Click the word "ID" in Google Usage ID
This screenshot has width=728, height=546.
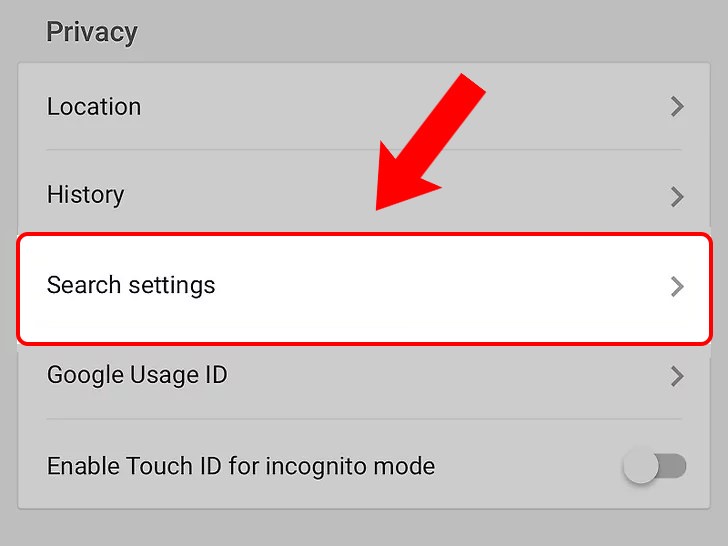pos(214,375)
